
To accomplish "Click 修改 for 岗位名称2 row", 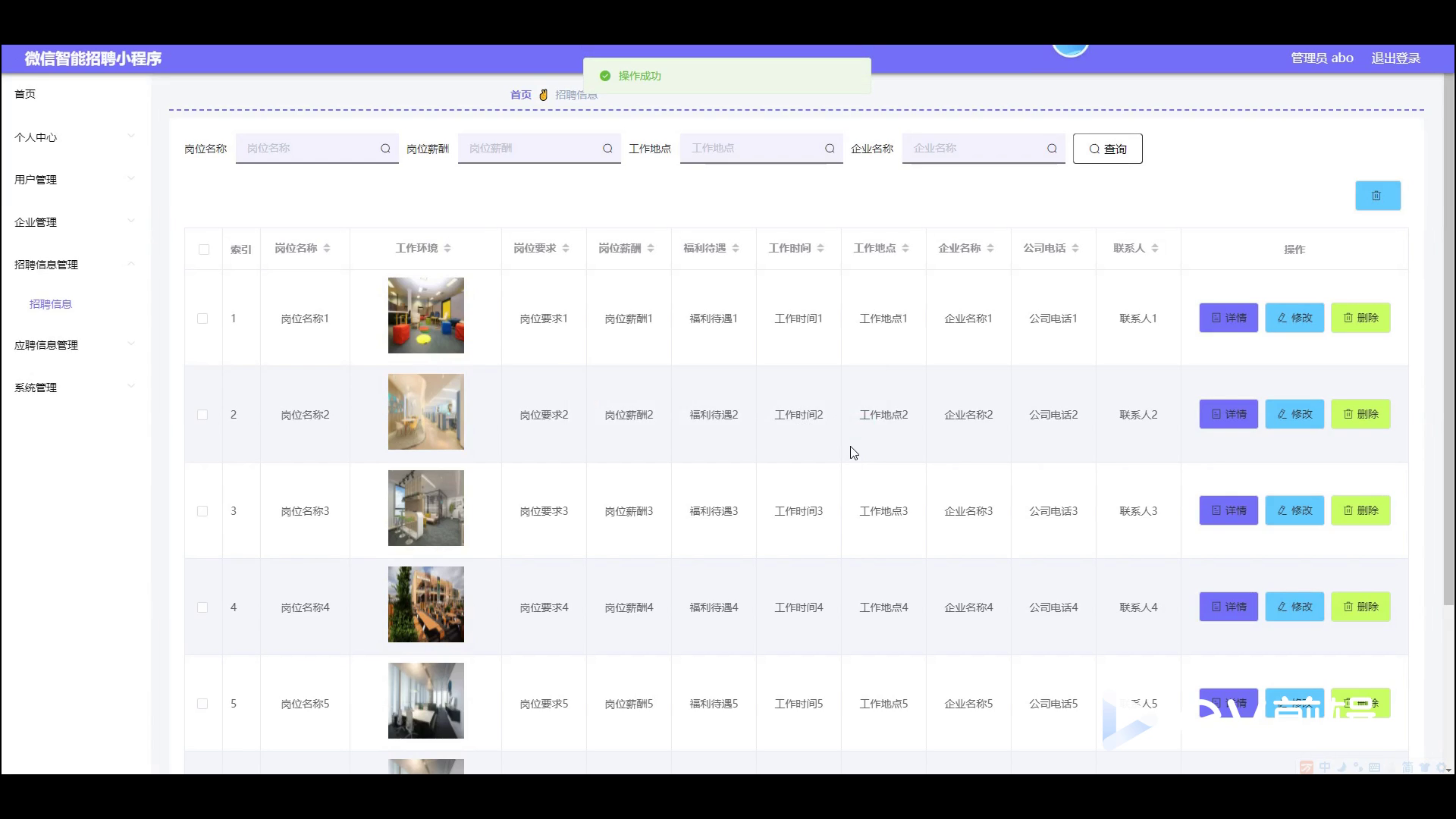I will tap(1294, 414).
